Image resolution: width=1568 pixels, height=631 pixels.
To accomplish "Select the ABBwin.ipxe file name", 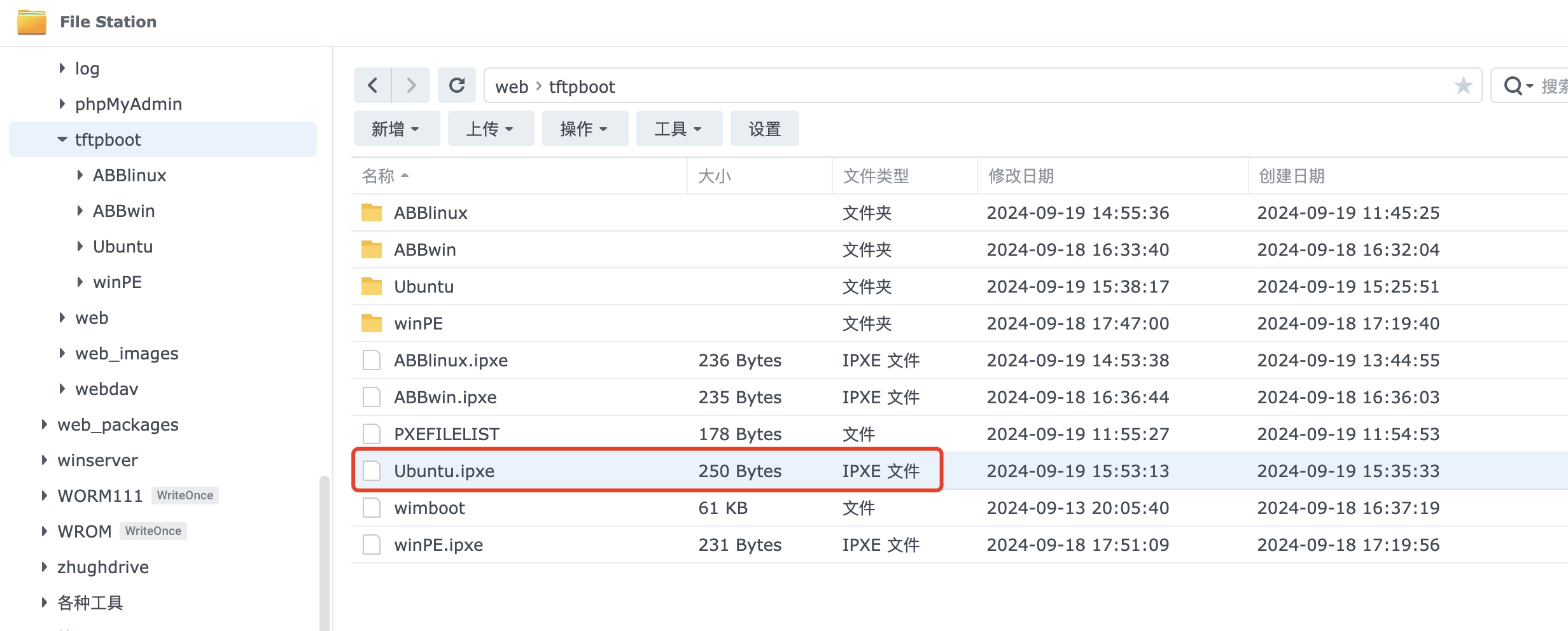I will [445, 397].
